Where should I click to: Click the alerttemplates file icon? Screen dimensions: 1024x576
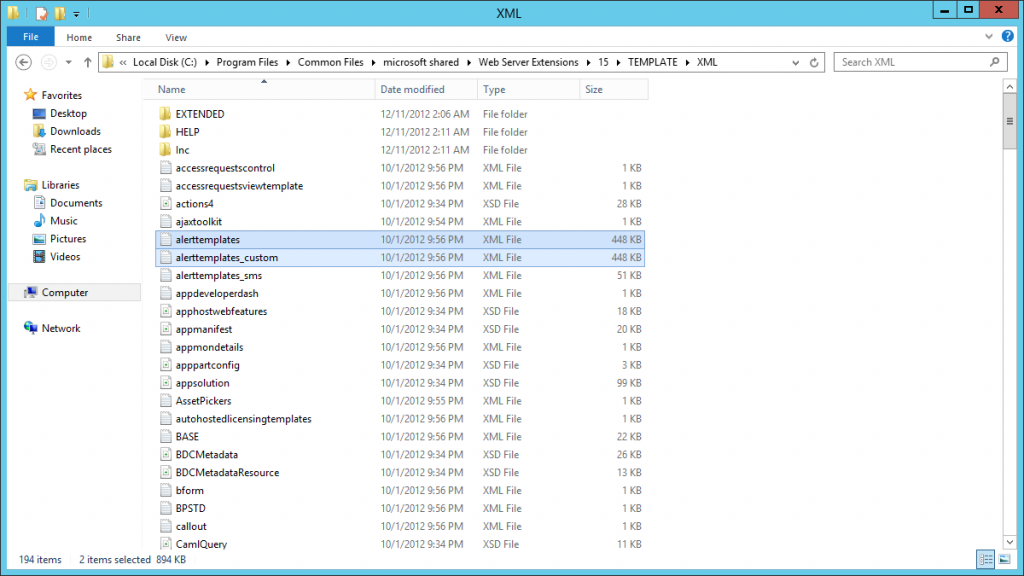click(166, 240)
